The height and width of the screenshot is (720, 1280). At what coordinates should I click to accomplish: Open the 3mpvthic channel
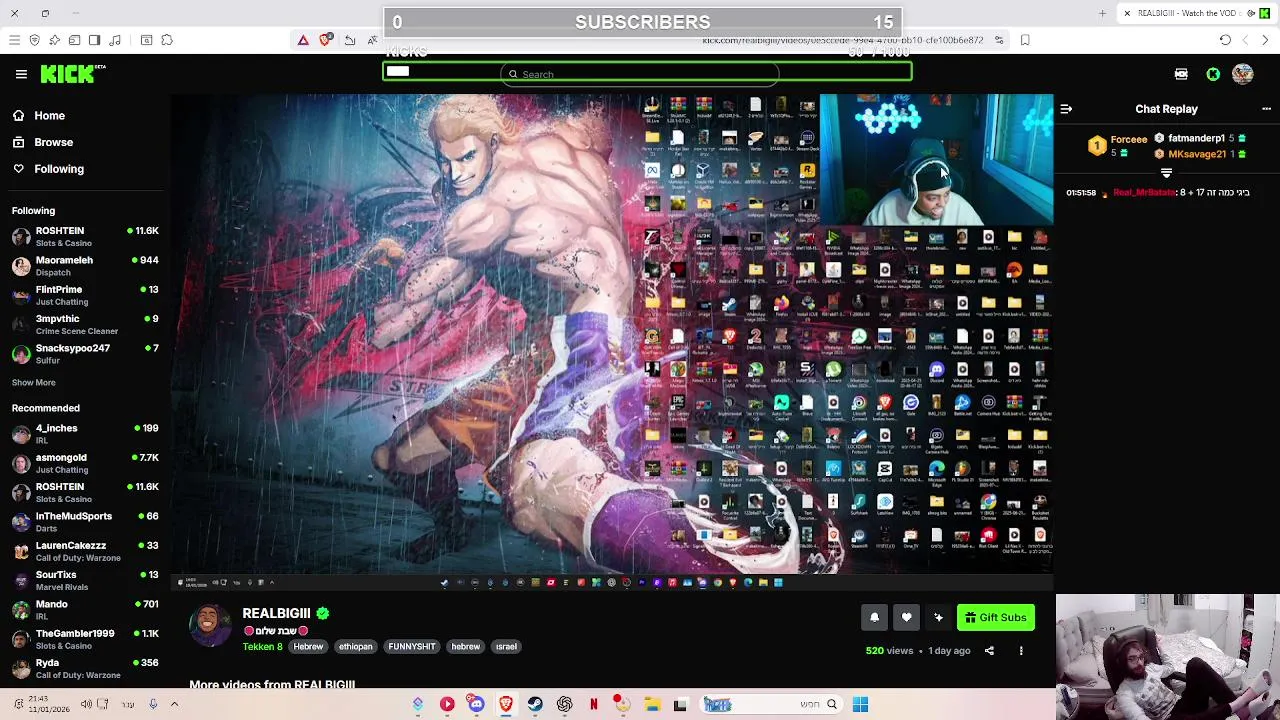[85, 324]
